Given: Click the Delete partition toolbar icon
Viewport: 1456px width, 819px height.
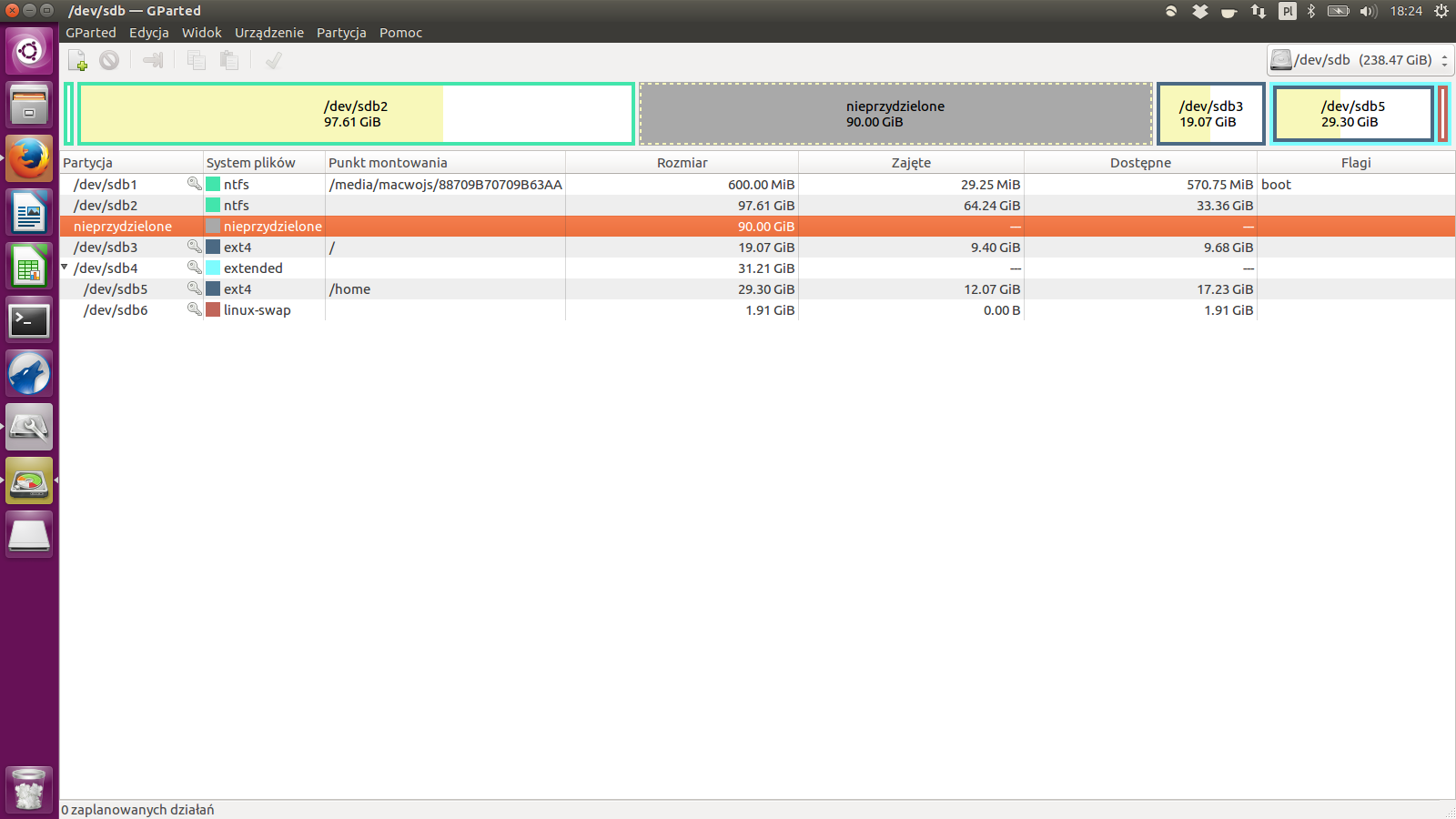Looking at the screenshot, I should 109,60.
